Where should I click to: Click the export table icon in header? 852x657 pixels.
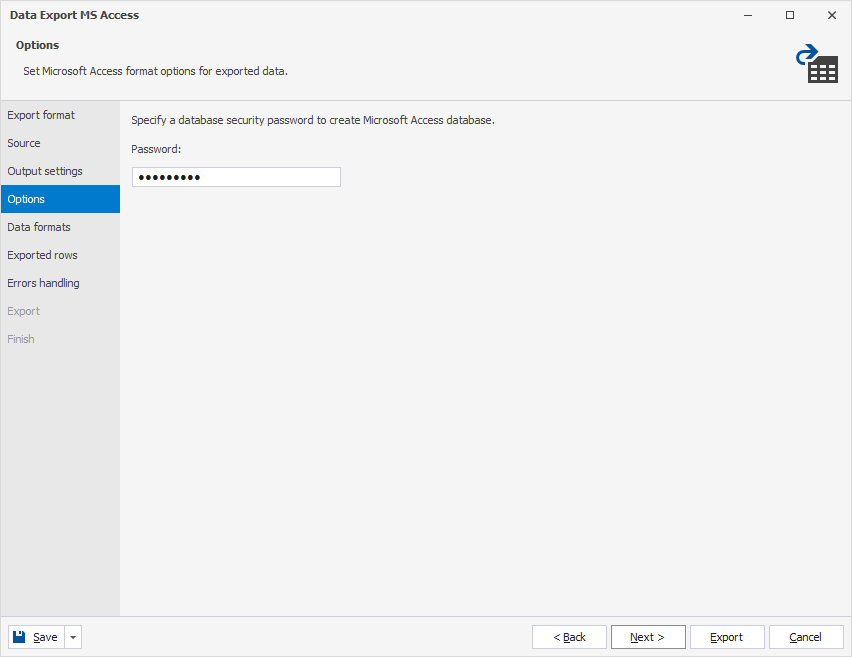pyautogui.click(x=817, y=64)
